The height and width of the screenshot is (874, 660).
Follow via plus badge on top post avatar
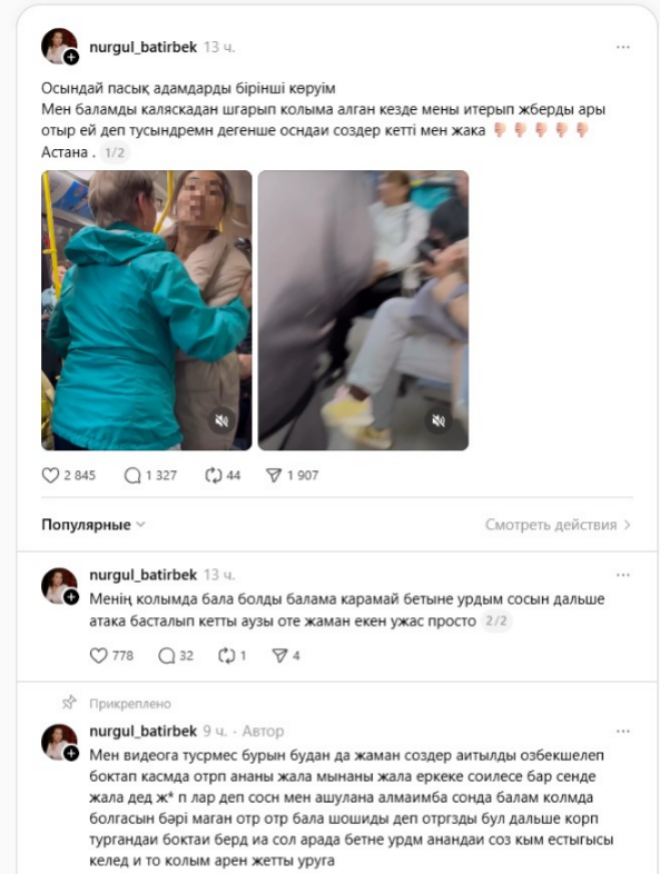click(71, 57)
